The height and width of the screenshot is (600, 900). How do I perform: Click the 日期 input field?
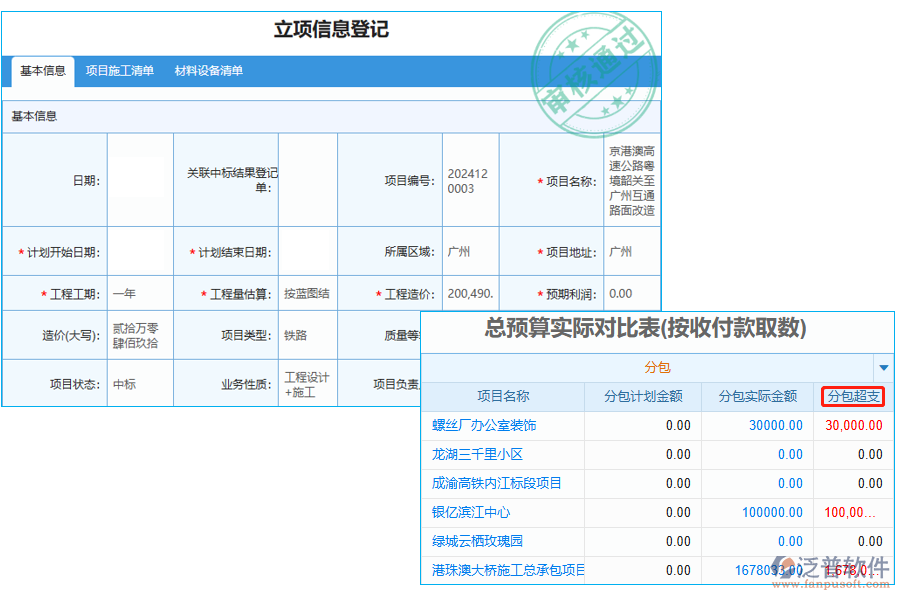point(139,180)
